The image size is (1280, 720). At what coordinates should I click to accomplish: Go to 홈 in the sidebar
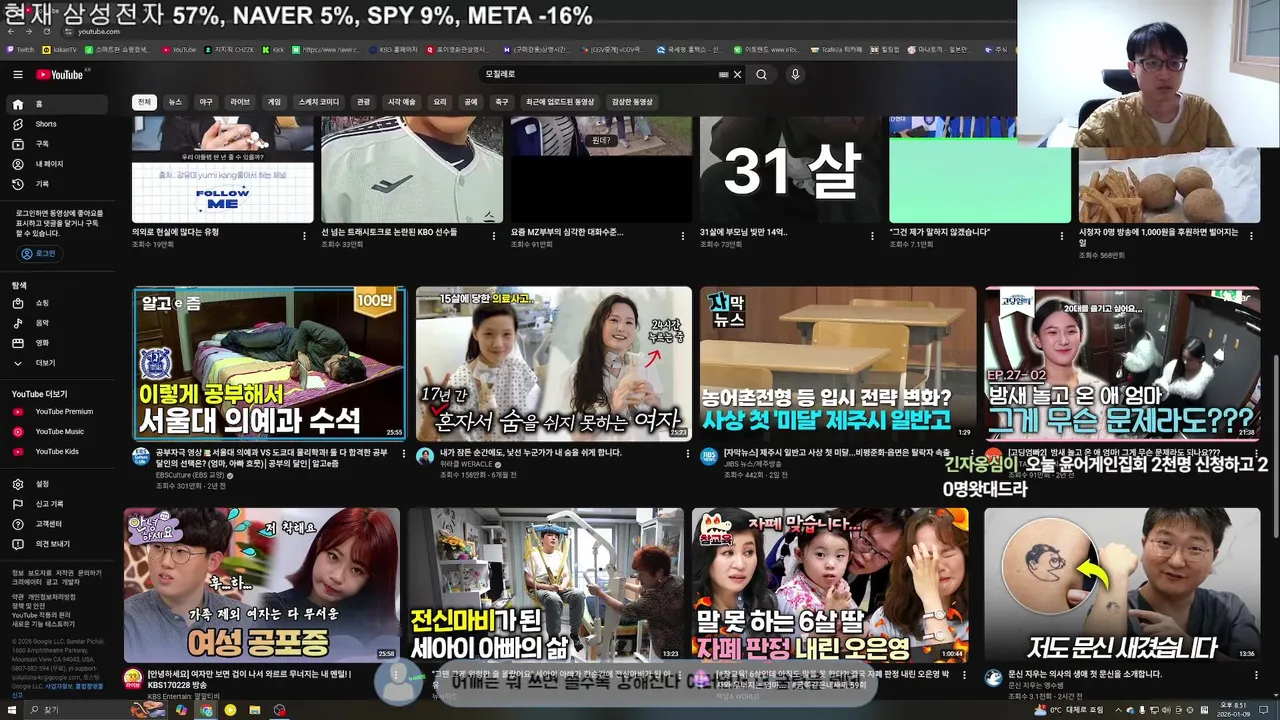[56, 104]
